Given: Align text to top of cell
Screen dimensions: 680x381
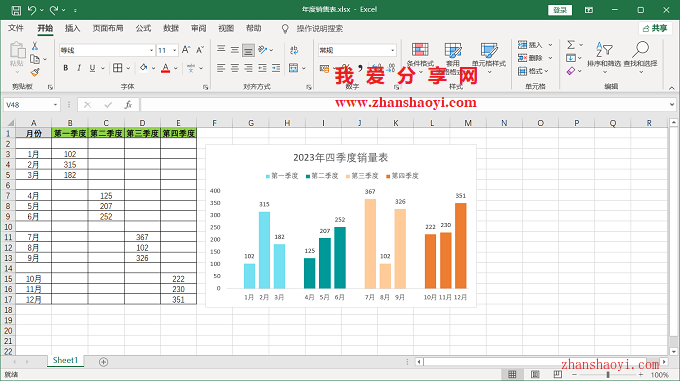Looking at the screenshot, I should pos(221,50).
